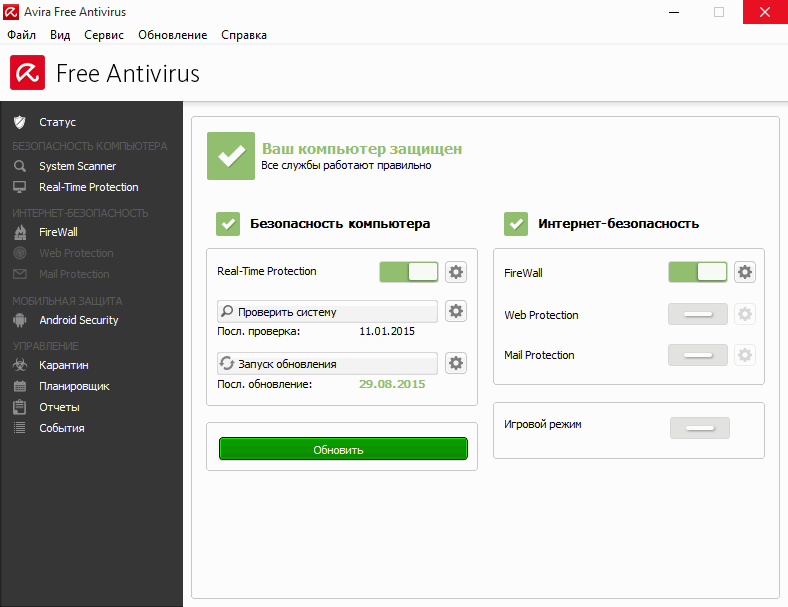This screenshot has width=788, height=607.
Task: Click the Mail Protection envelope icon in sidebar
Action: click(x=20, y=274)
